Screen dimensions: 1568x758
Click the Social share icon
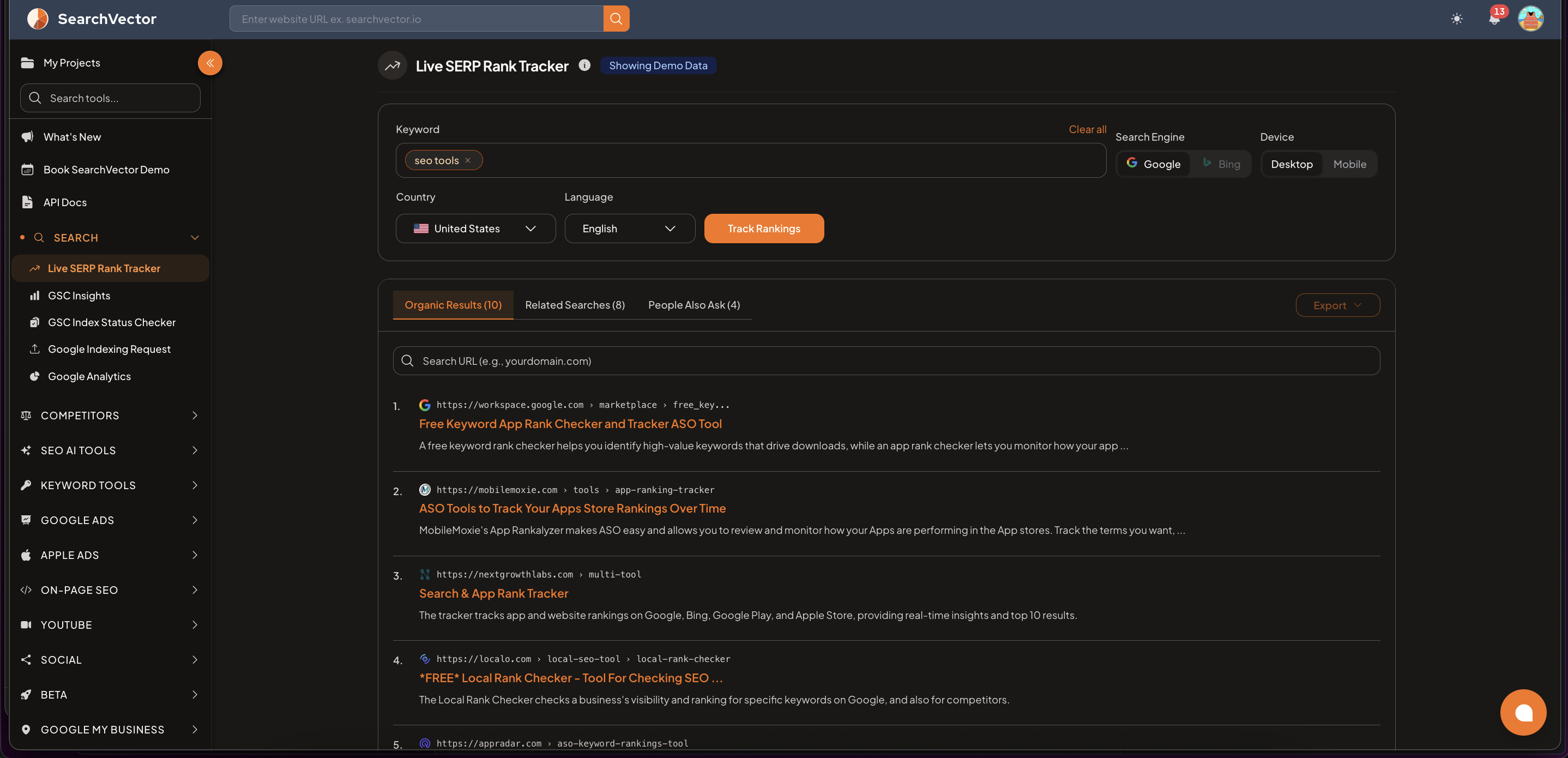click(26, 660)
